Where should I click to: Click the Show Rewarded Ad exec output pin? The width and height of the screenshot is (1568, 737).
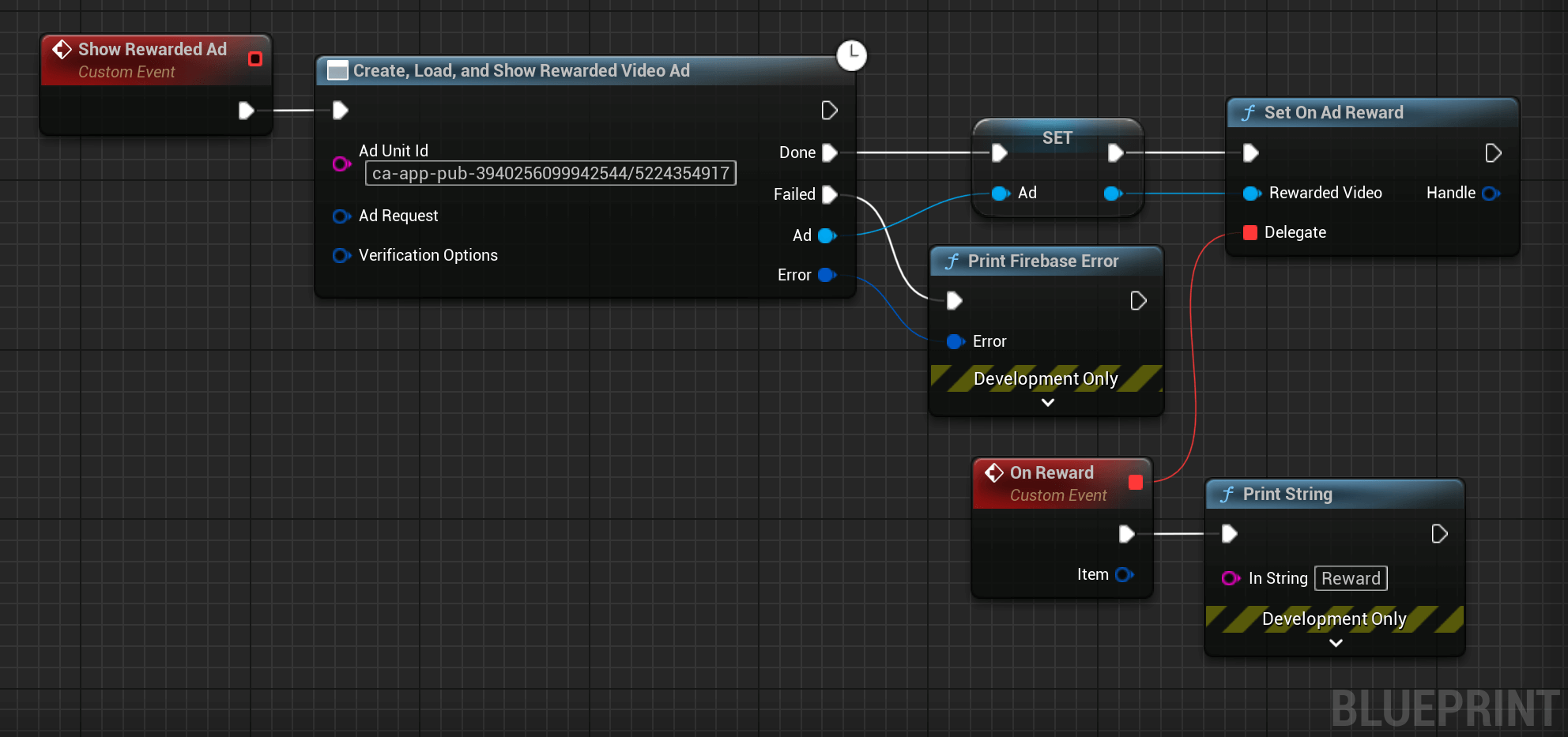[x=246, y=111]
